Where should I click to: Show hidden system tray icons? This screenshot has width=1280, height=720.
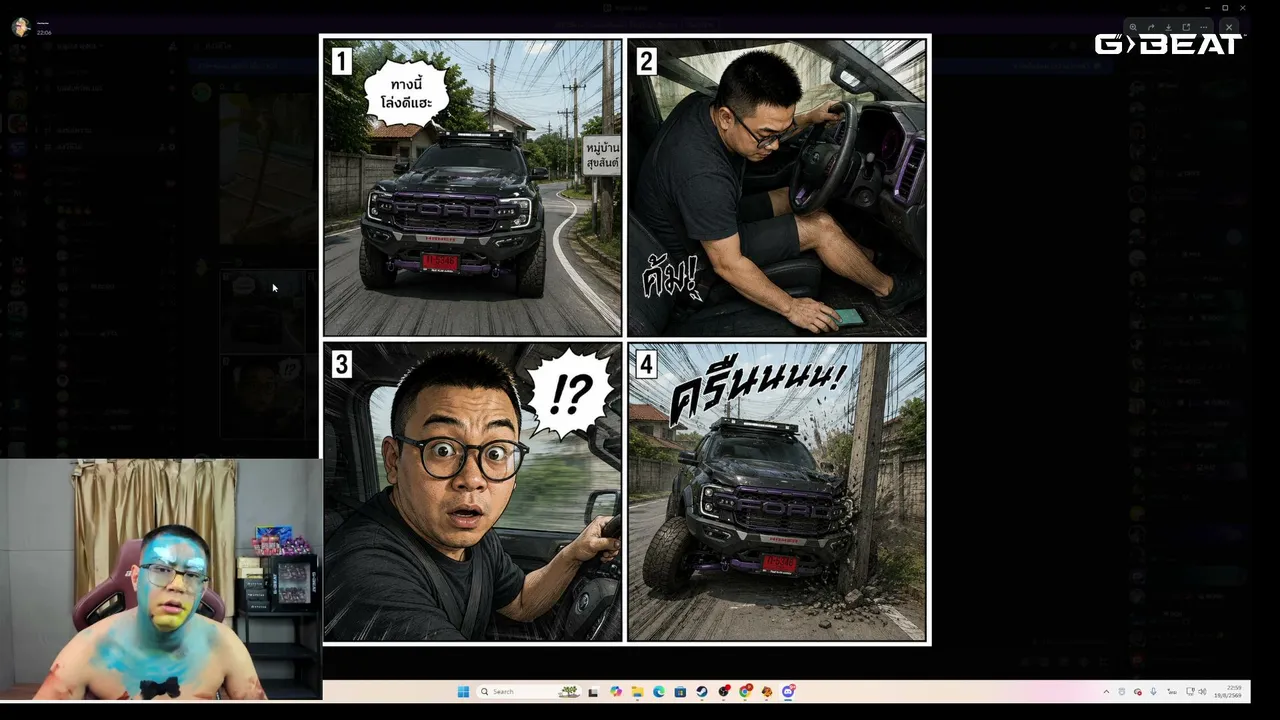(x=1106, y=691)
